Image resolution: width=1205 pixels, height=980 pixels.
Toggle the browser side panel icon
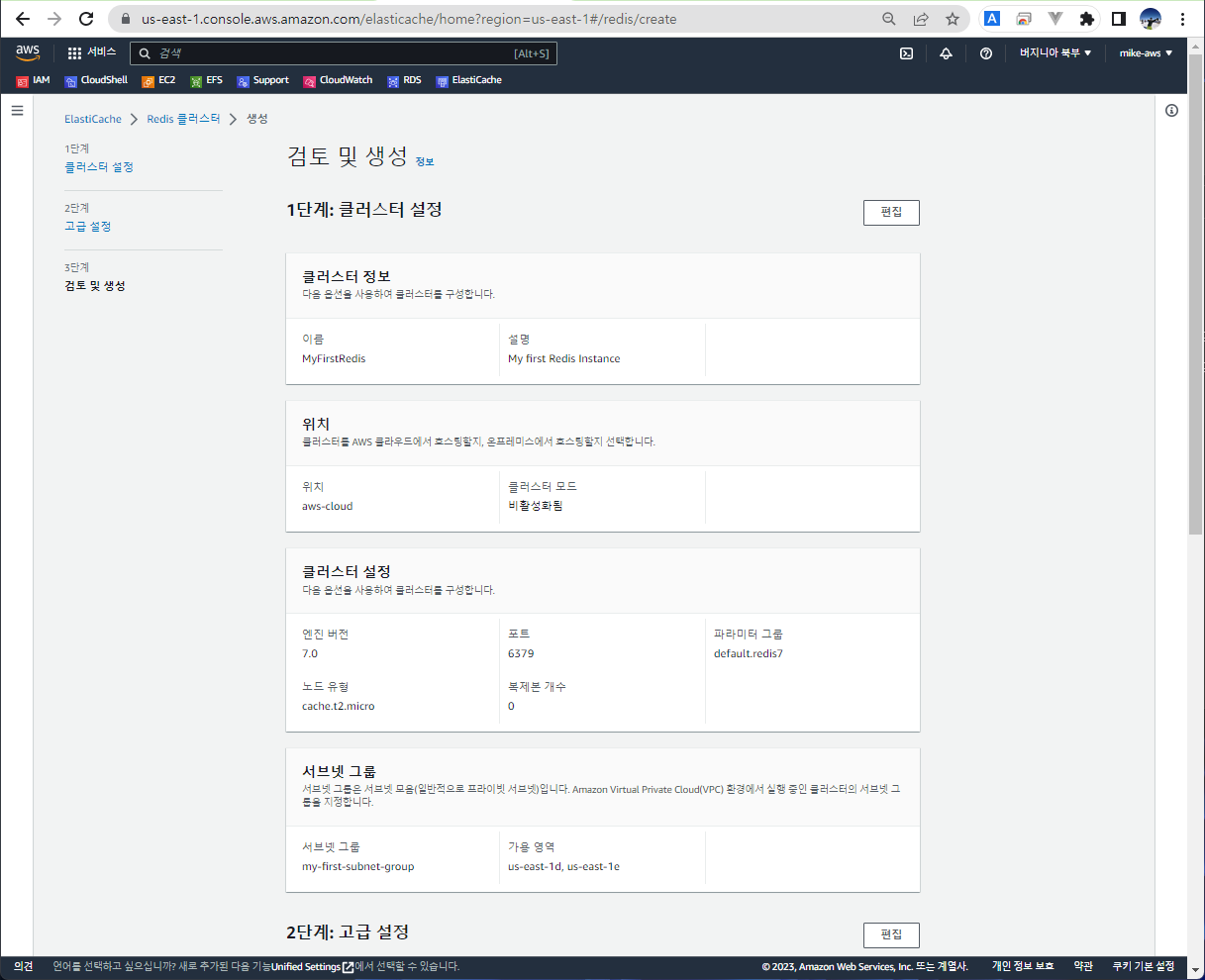1118,19
